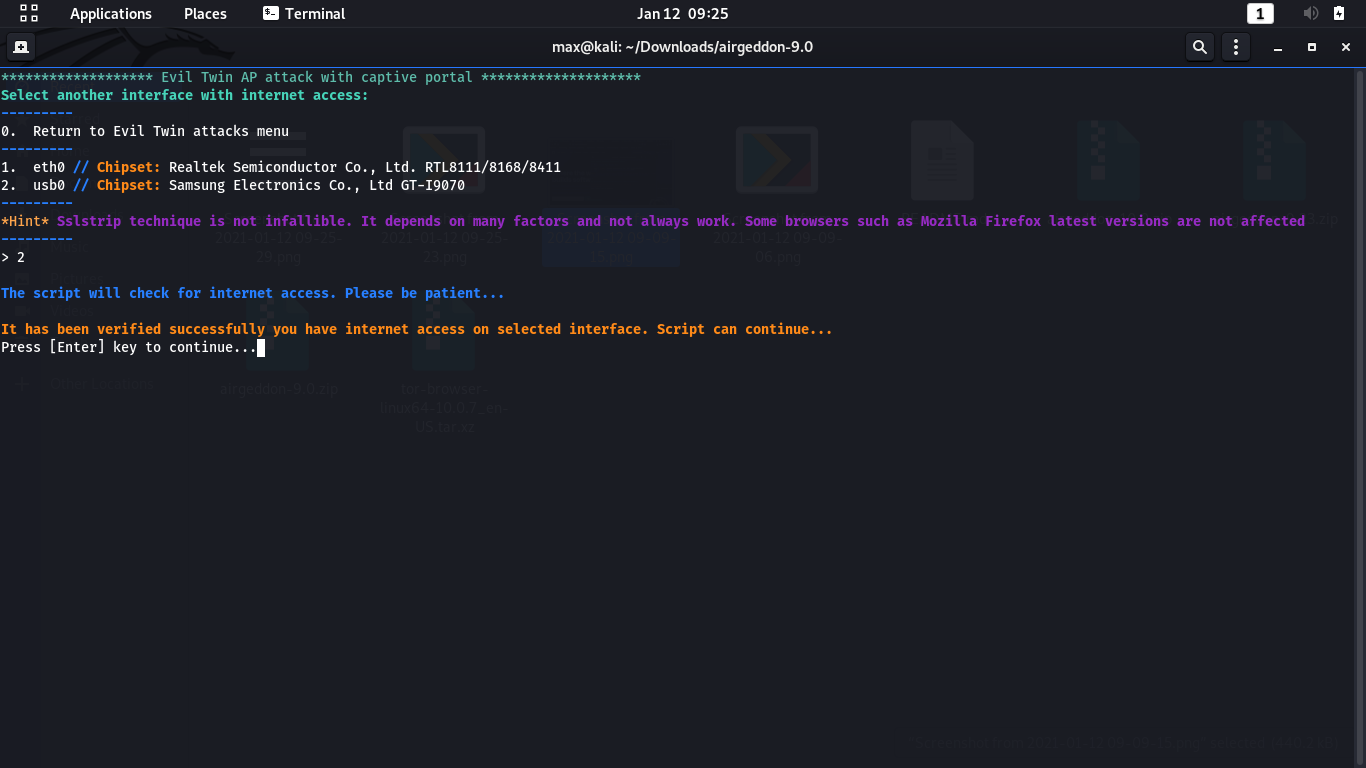Click the Evil Twin AP attack header
The height and width of the screenshot is (768, 1366).
pyautogui.click(x=321, y=77)
